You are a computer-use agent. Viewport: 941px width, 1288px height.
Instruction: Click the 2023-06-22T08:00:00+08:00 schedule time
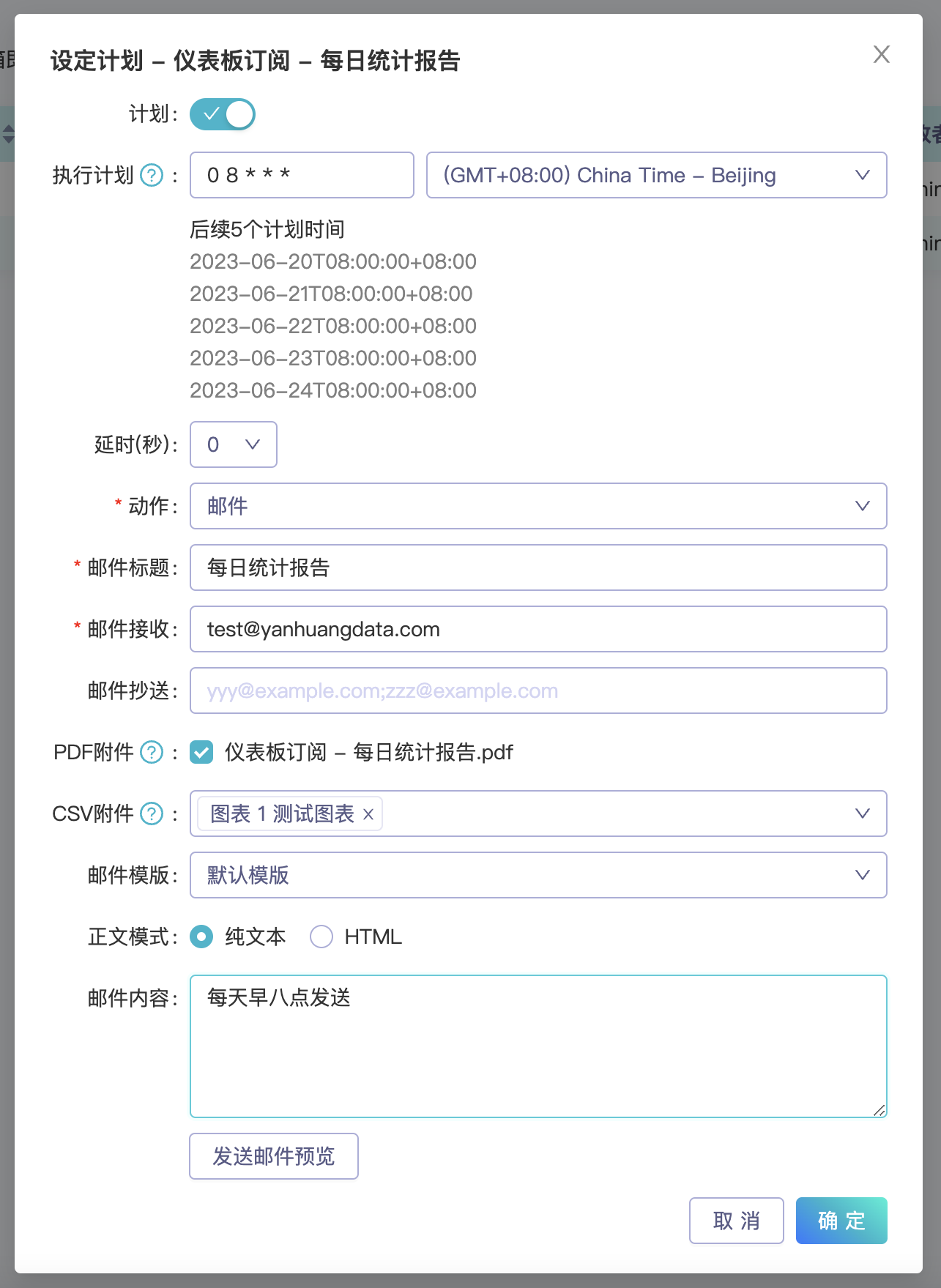[x=333, y=326]
